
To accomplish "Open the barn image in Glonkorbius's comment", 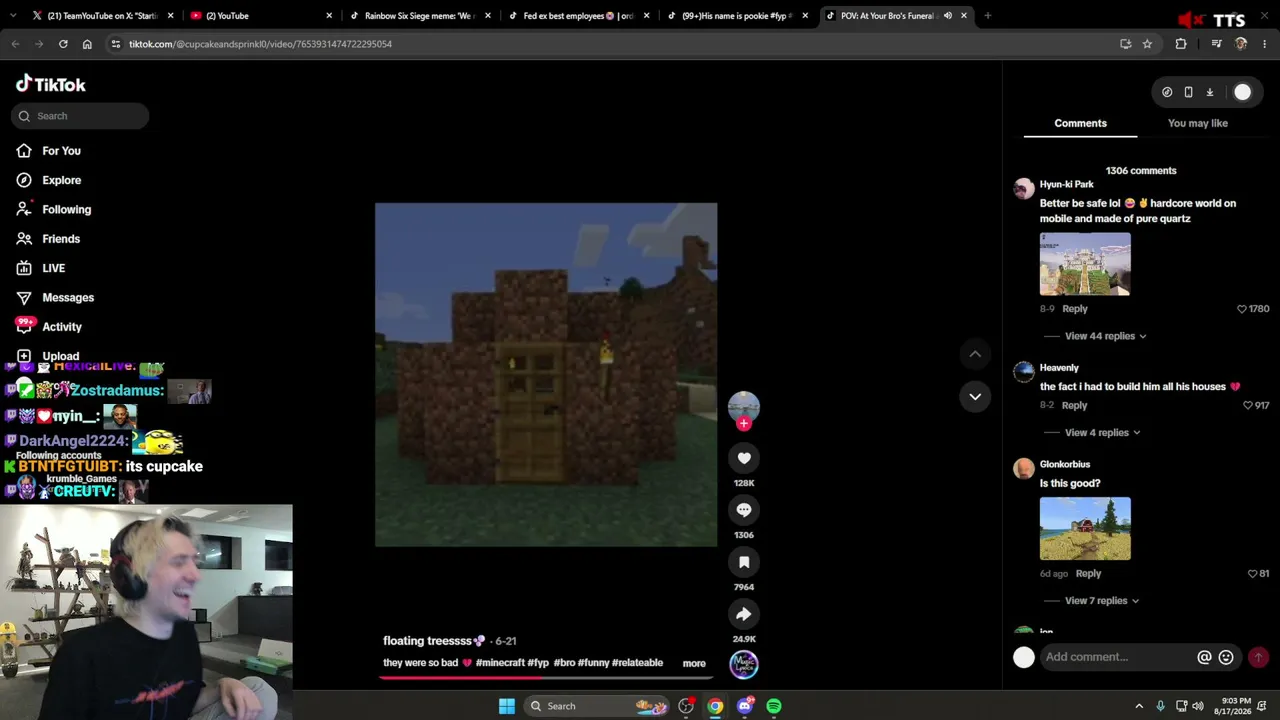I will click(1085, 529).
